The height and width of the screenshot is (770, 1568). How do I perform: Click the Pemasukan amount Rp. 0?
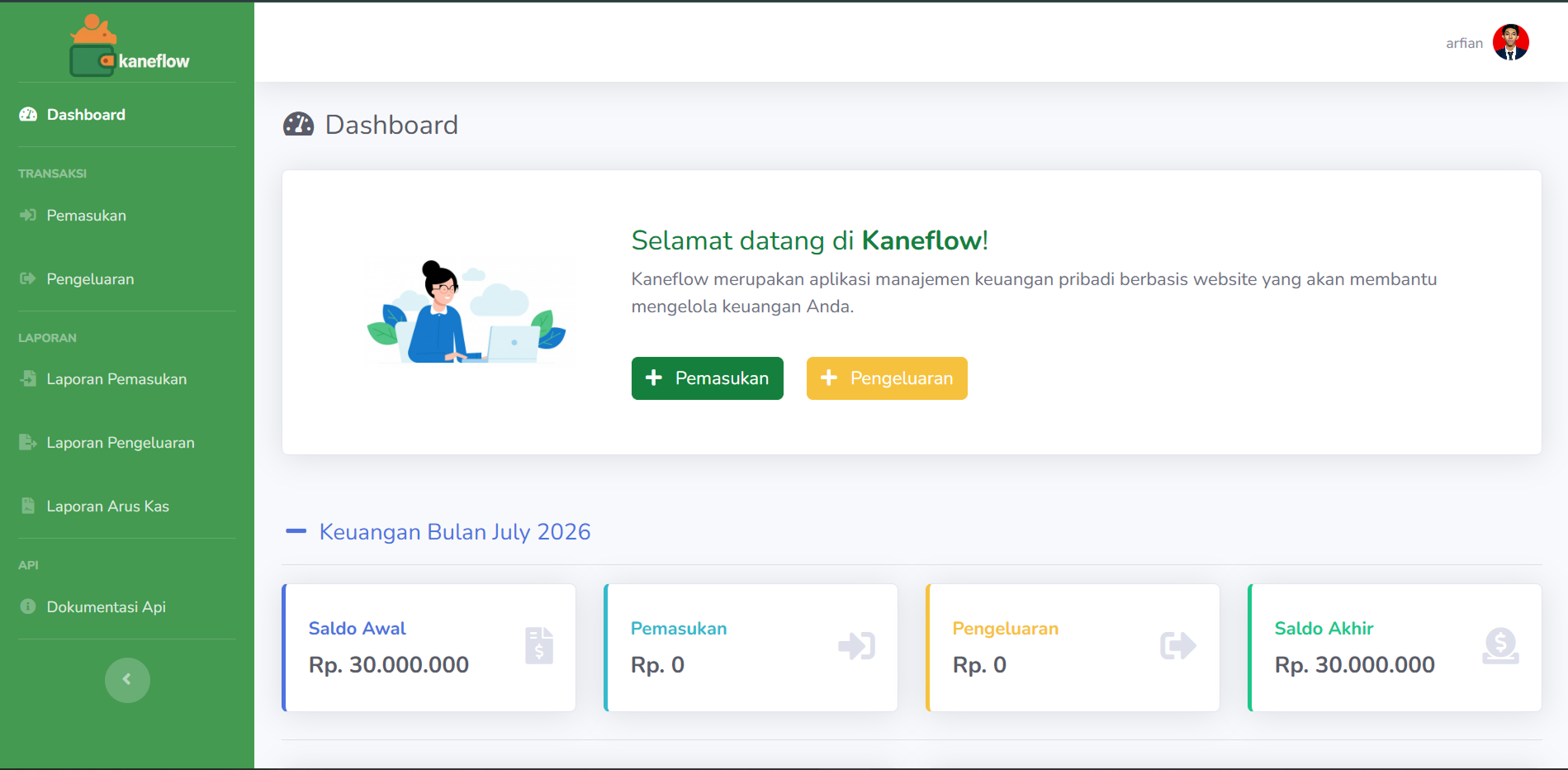(657, 665)
